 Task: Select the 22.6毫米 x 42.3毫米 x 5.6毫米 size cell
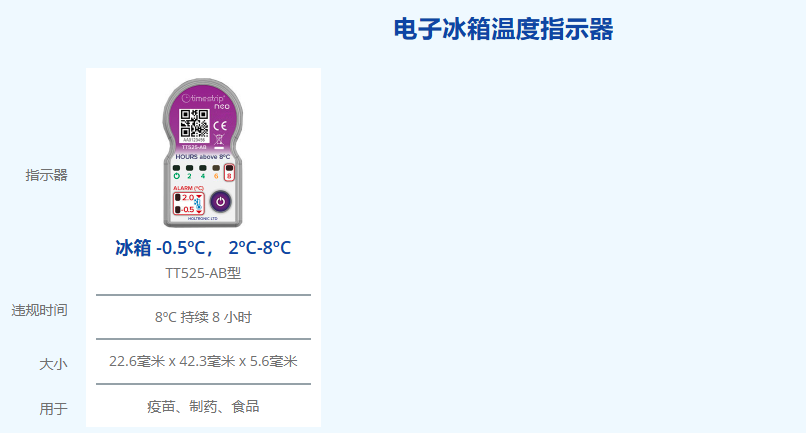point(203,362)
